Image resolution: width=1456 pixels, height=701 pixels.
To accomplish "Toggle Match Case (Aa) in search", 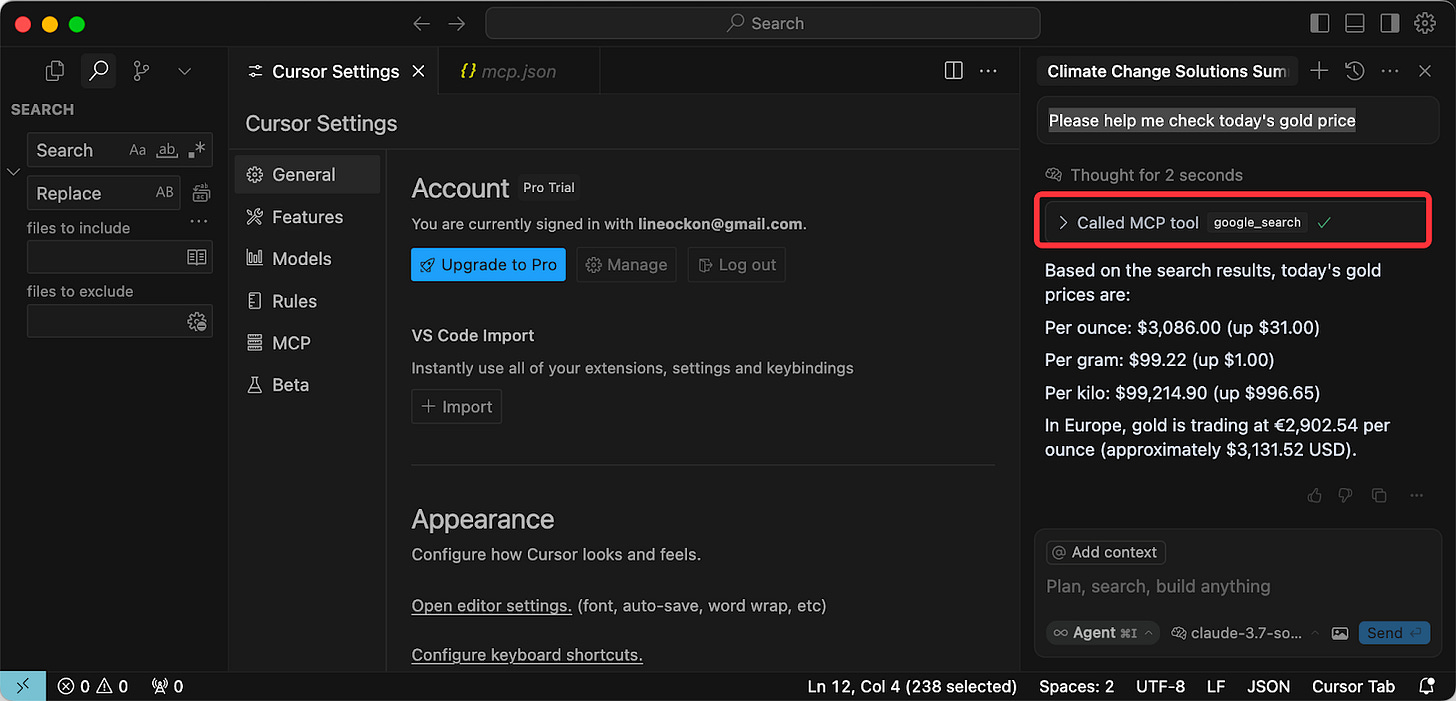I will point(138,150).
